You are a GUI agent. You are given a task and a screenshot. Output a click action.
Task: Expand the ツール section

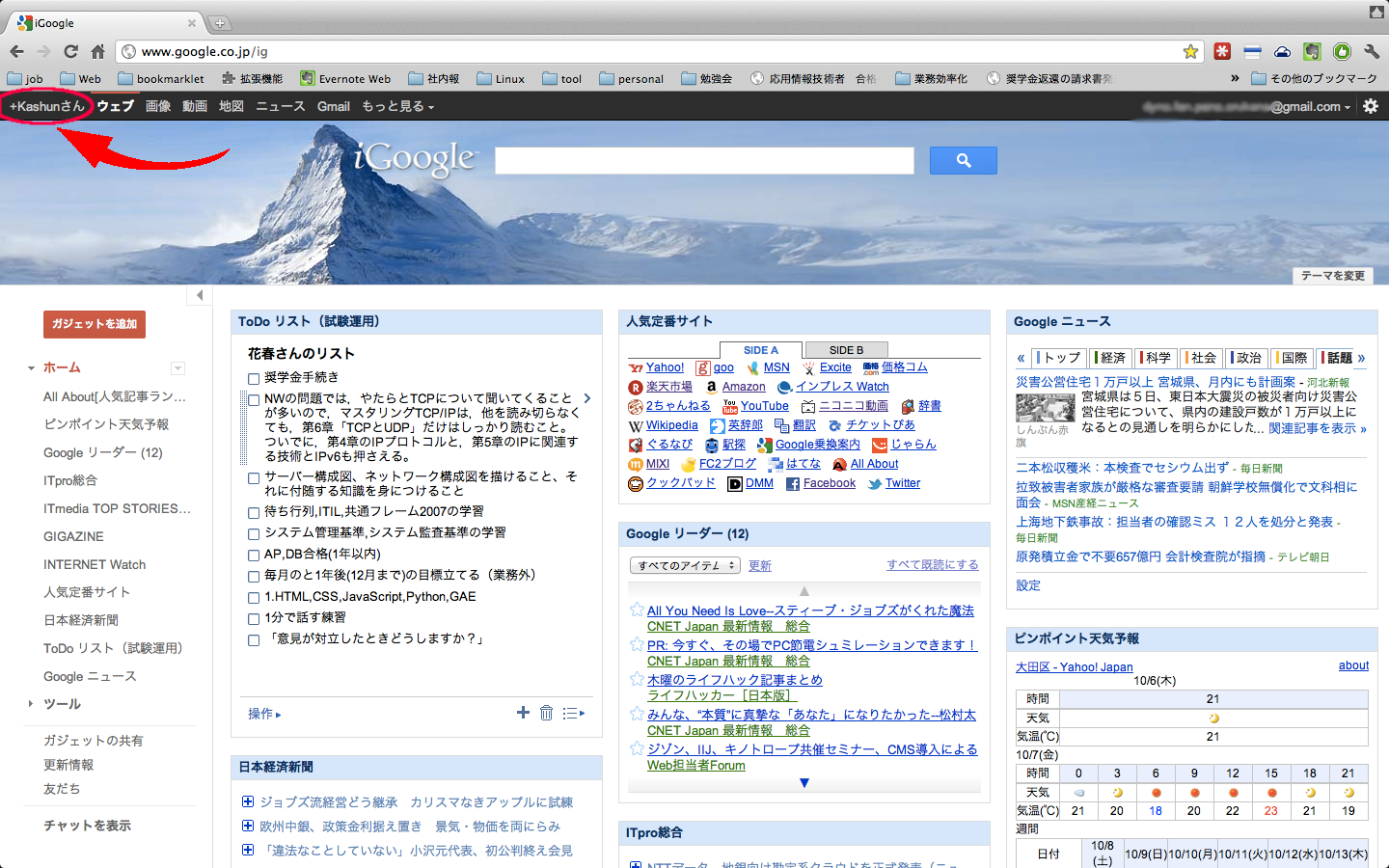tap(31, 704)
